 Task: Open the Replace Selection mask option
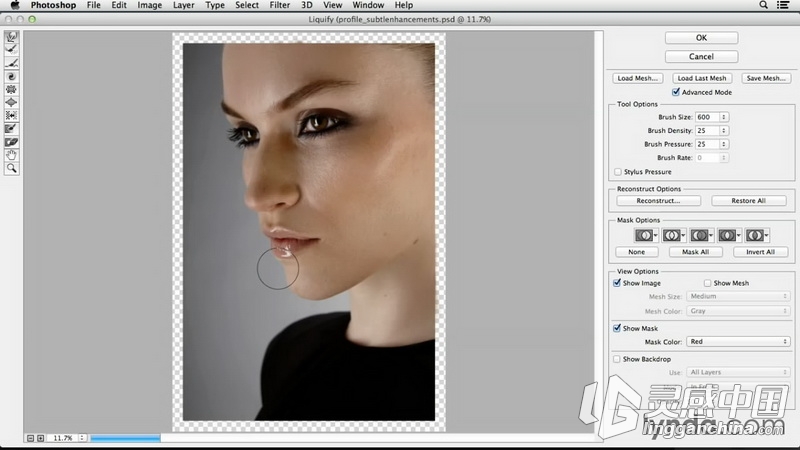646,235
